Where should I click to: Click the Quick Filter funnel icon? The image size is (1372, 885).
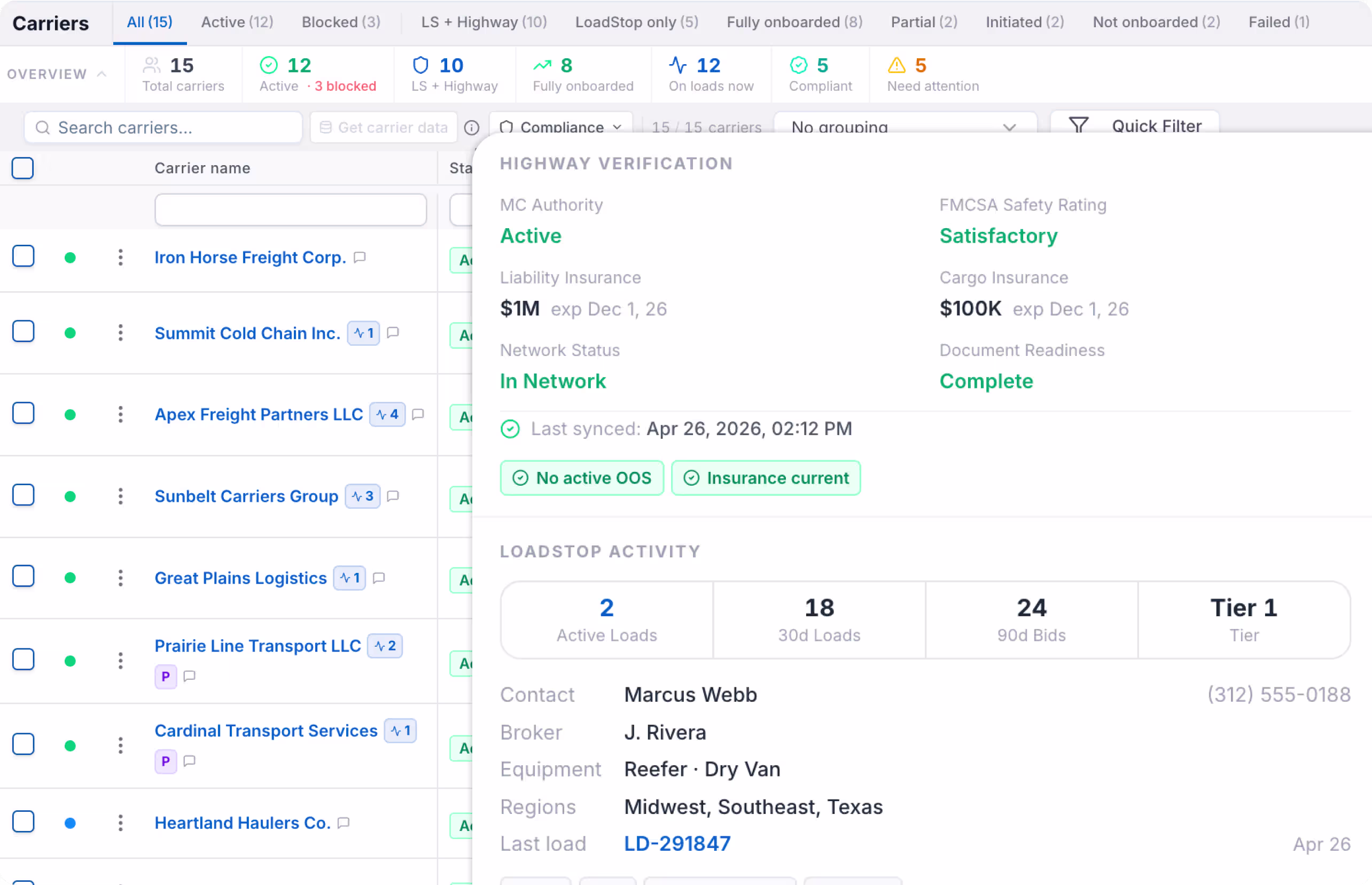coord(1078,125)
